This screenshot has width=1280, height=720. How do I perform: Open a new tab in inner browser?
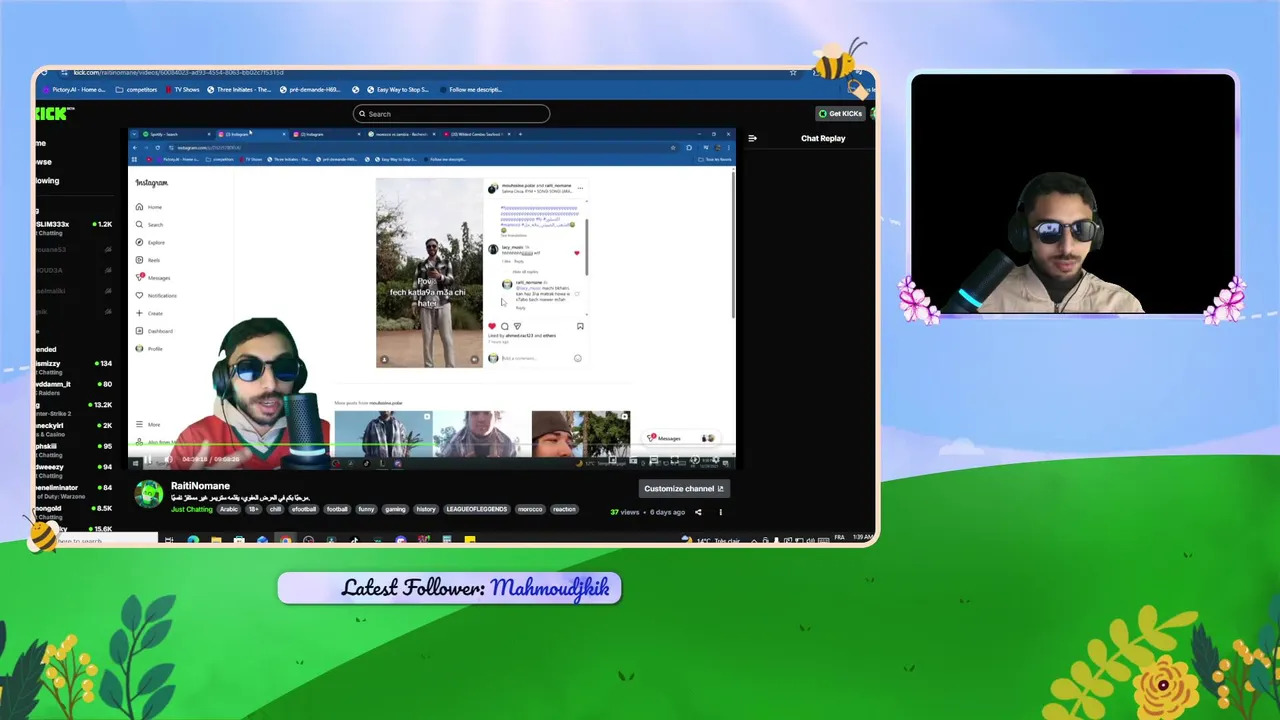click(520, 134)
